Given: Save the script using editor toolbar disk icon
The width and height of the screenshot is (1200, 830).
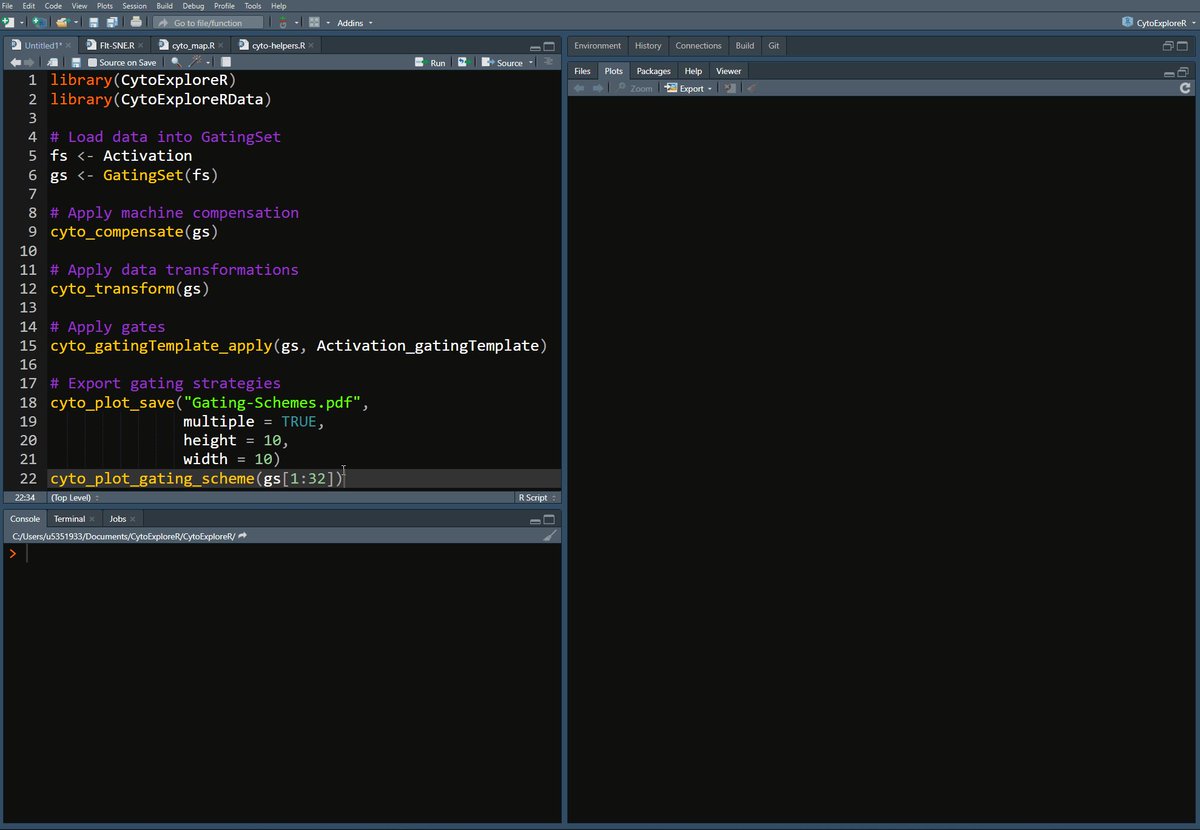Looking at the screenshot, I should point(76,62).
